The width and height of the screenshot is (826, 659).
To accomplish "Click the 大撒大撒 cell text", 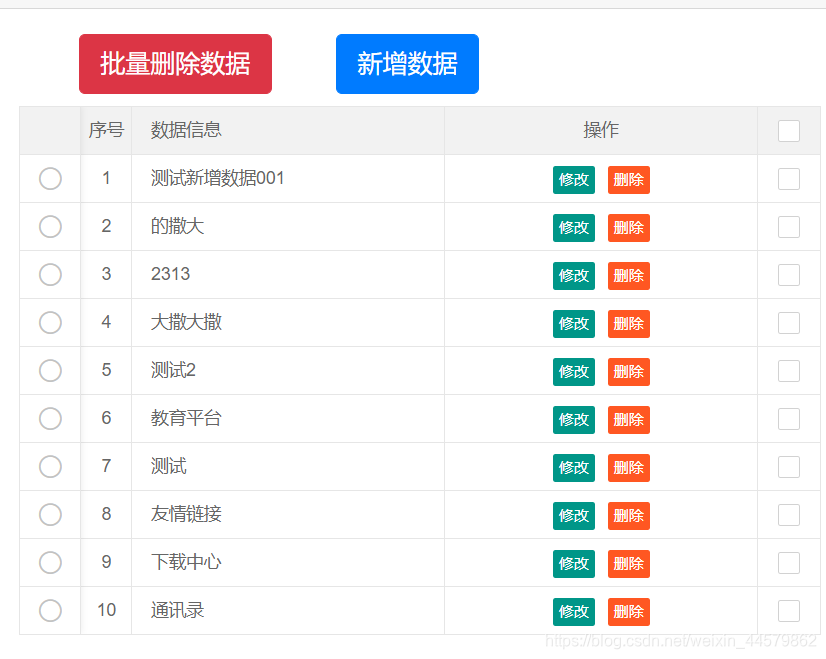I will tap(186, 322).
